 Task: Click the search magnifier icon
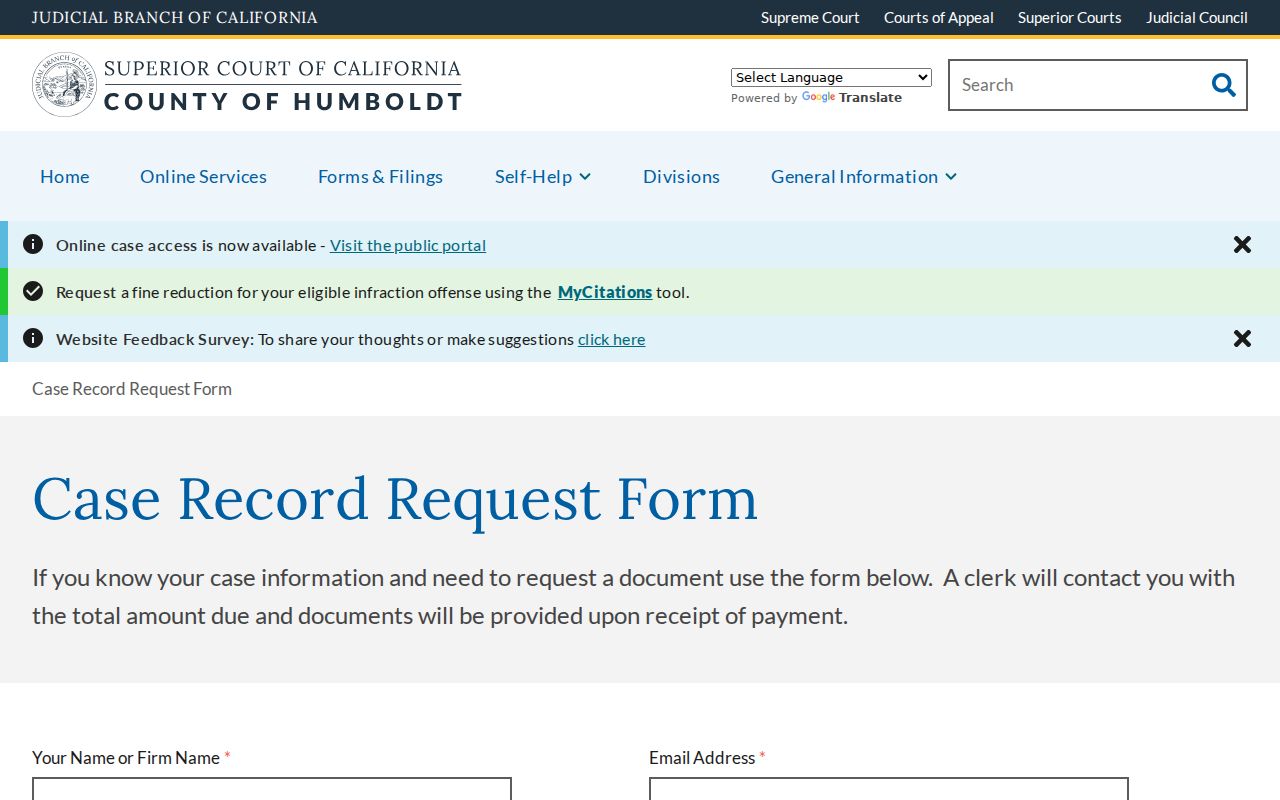pos(1223,85)
